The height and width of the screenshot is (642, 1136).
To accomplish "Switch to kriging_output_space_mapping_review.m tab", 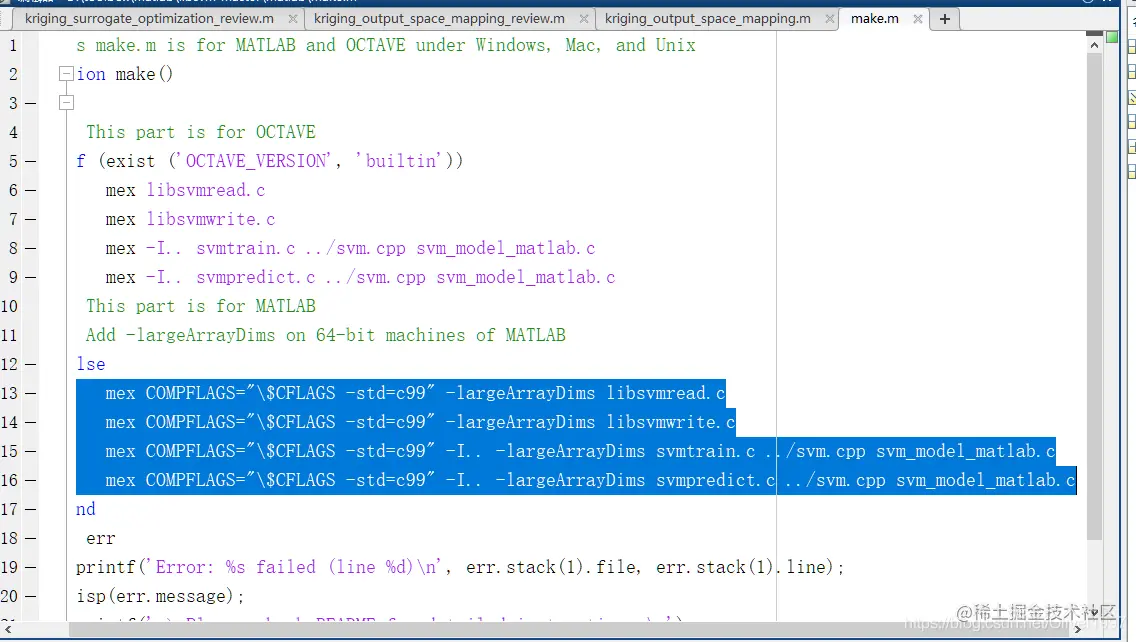I will 439,19.
